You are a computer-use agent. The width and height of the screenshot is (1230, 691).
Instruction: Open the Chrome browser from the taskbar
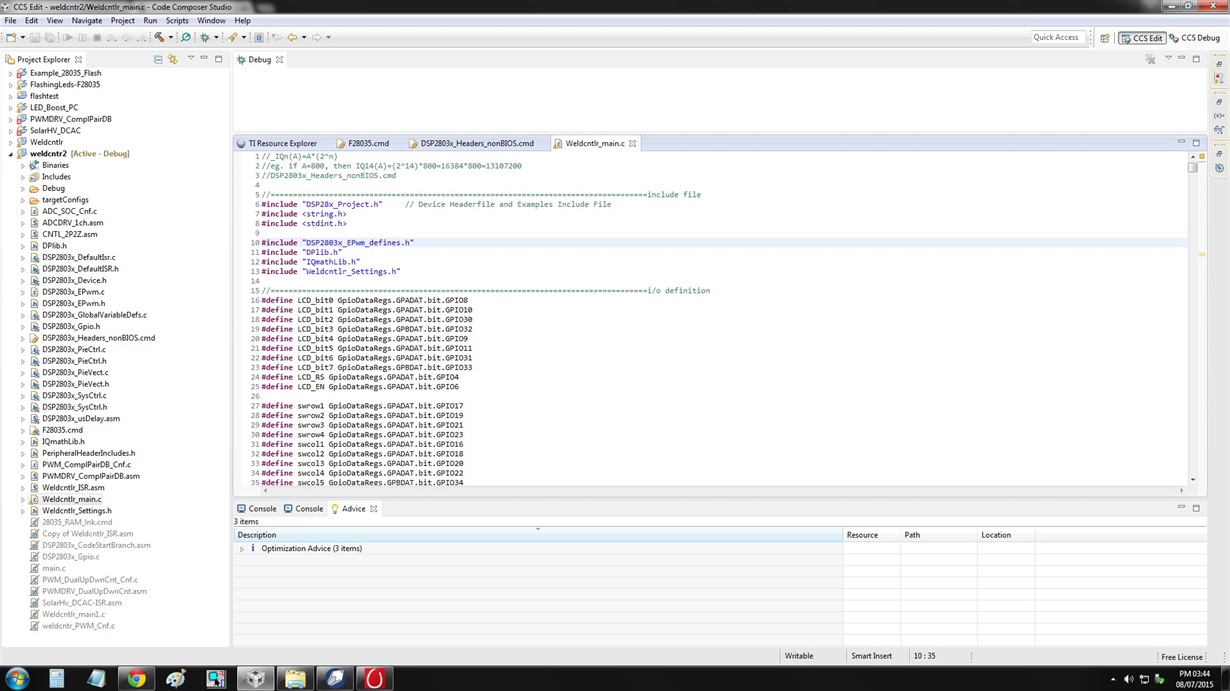click(x=135, y=679)
